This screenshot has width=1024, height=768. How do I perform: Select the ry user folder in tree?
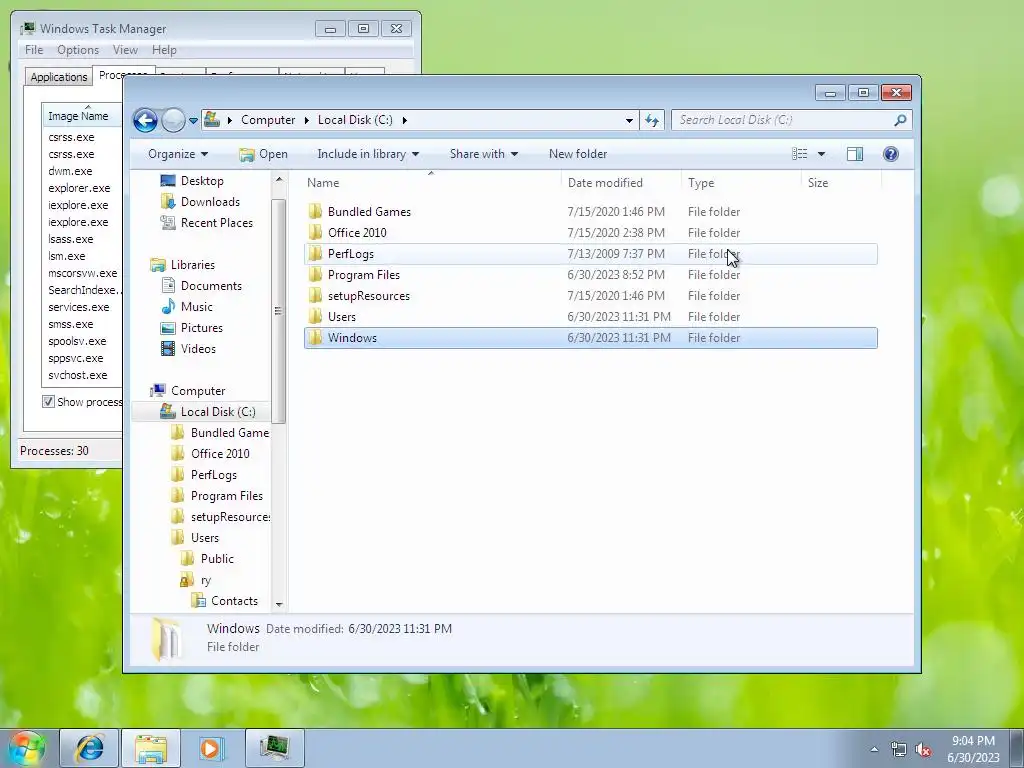pos(205,580)
